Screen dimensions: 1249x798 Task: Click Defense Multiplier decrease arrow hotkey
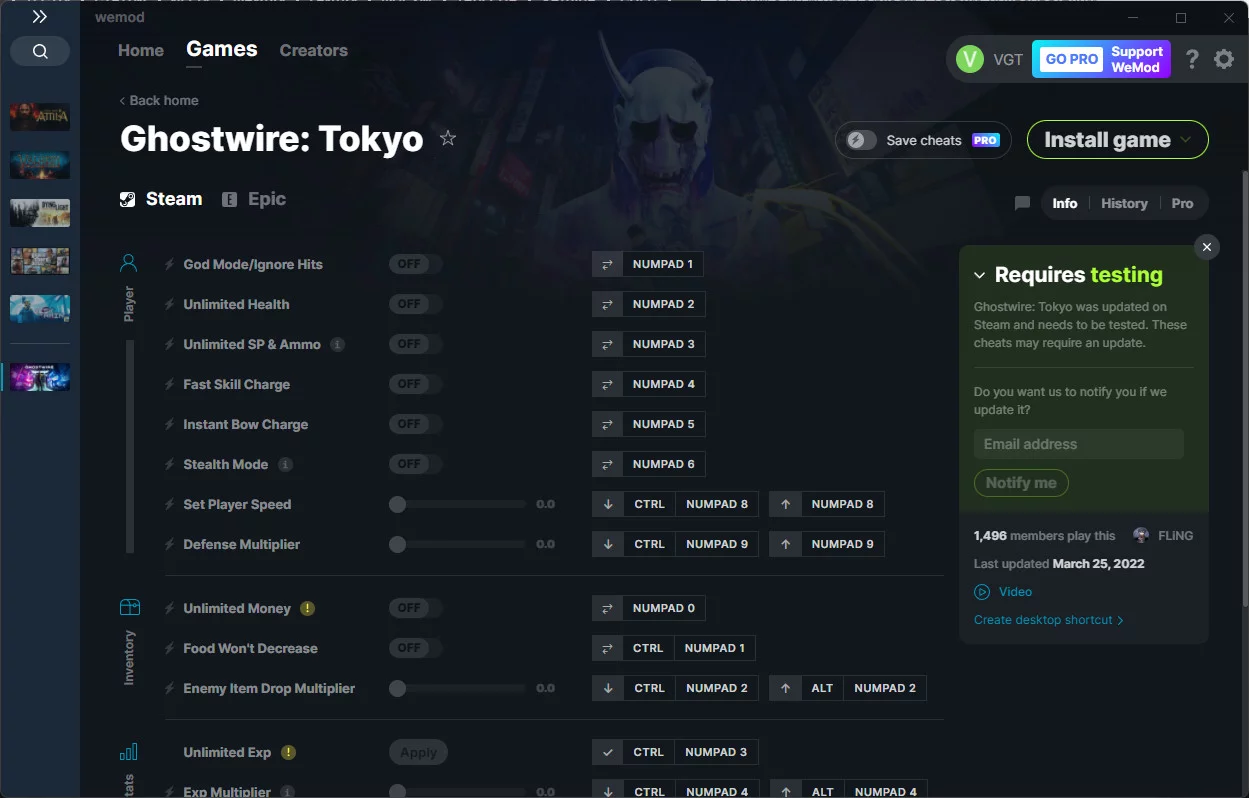[x=607, y=544]
